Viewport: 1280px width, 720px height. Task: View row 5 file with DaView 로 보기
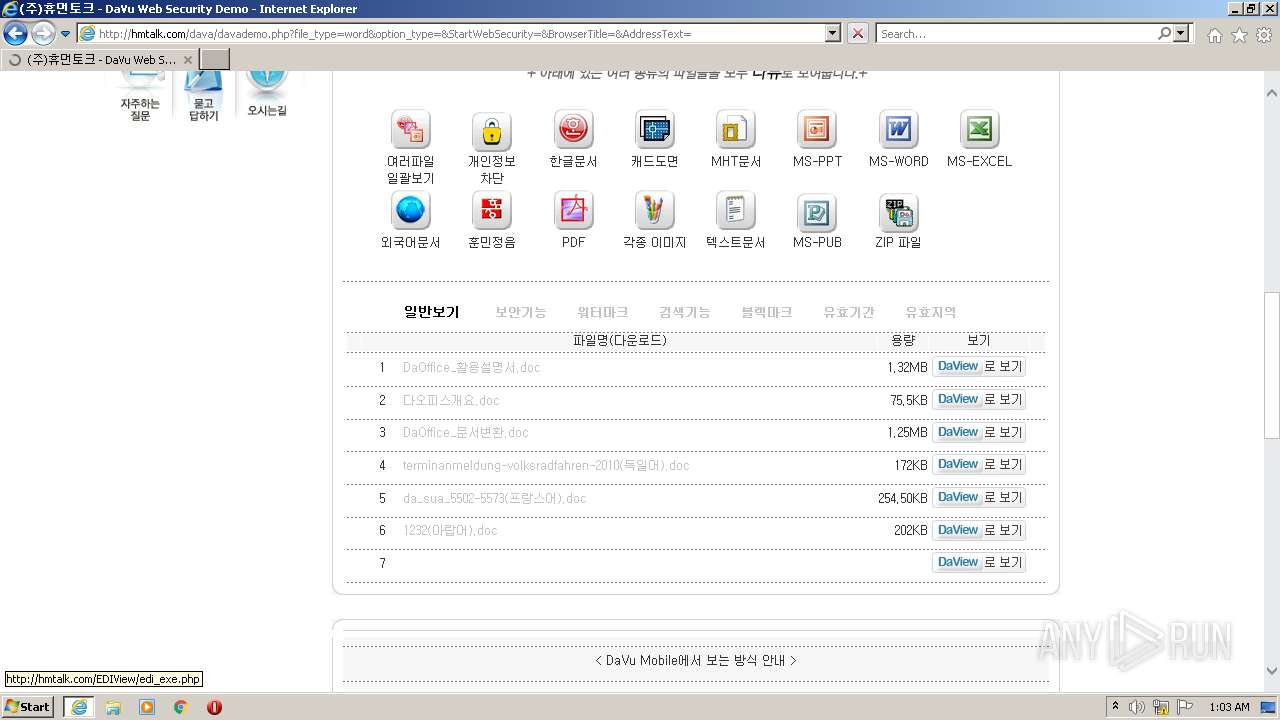(979, 498)
